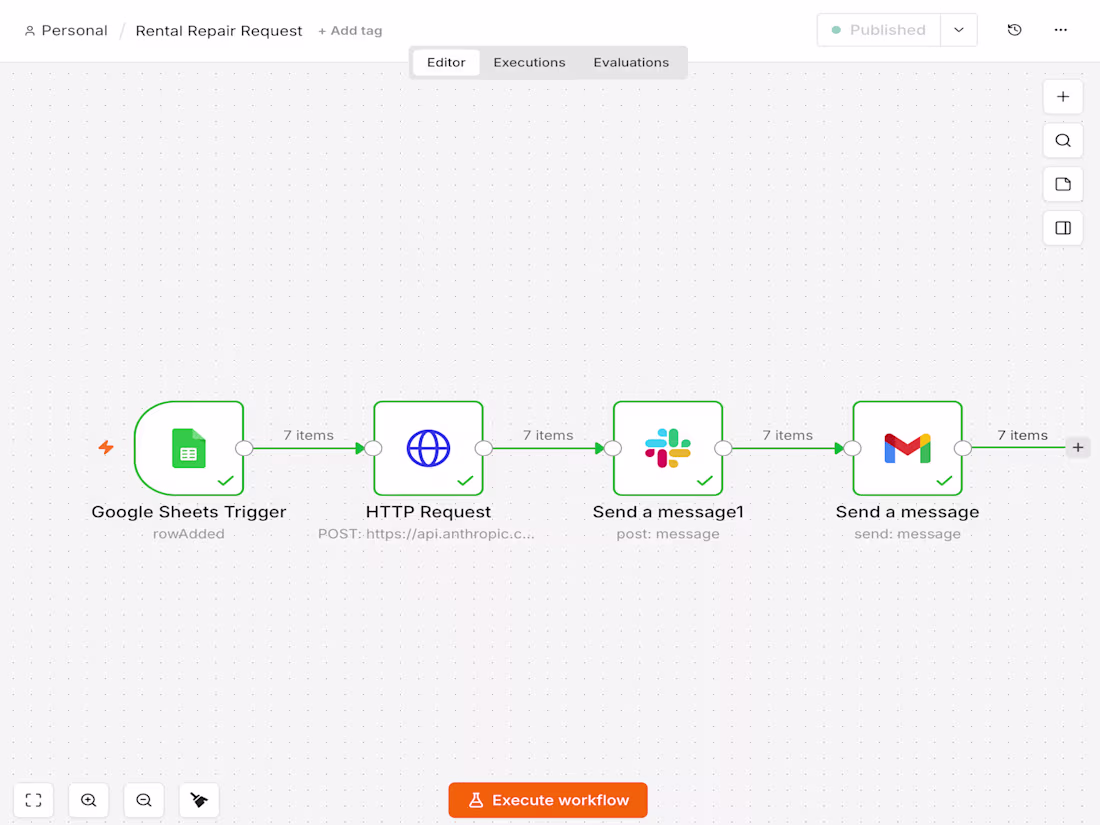The image size is (1100, 825).
Task: Open workflow version history clock icon
Action: (1014, 30)
